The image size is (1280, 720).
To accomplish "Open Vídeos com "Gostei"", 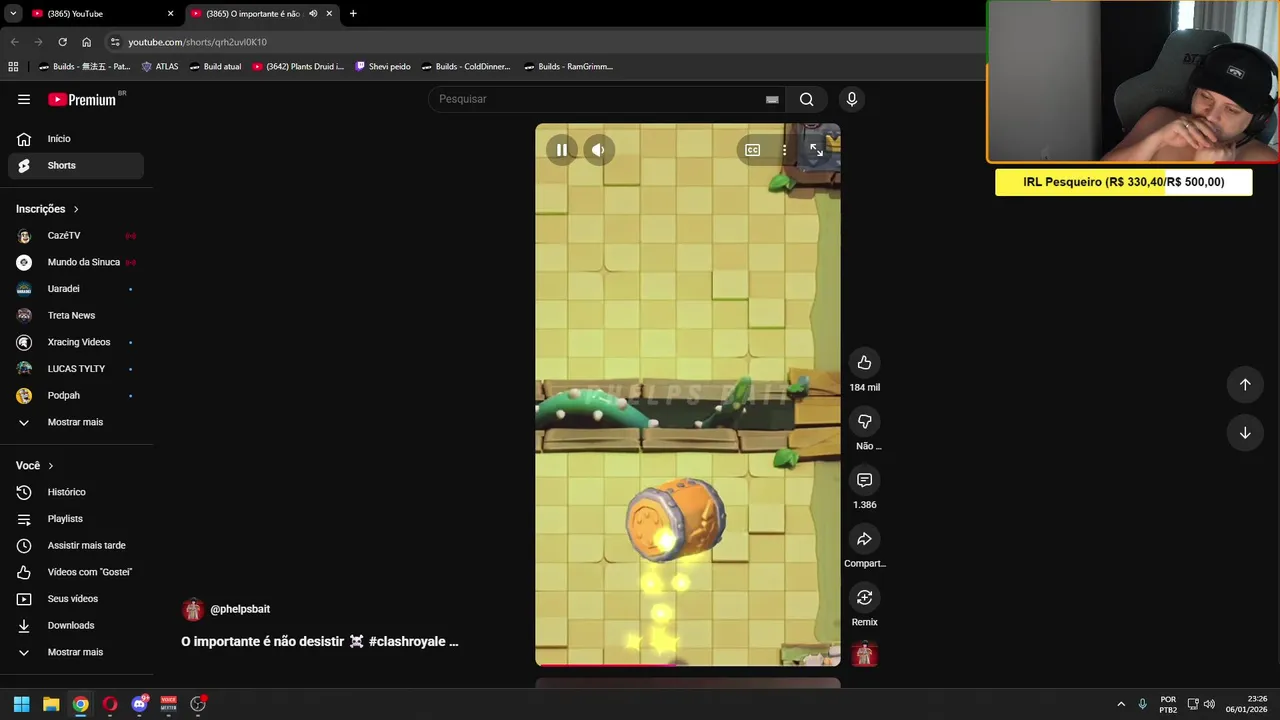I will pyautogui.click(x=76, y=572).
